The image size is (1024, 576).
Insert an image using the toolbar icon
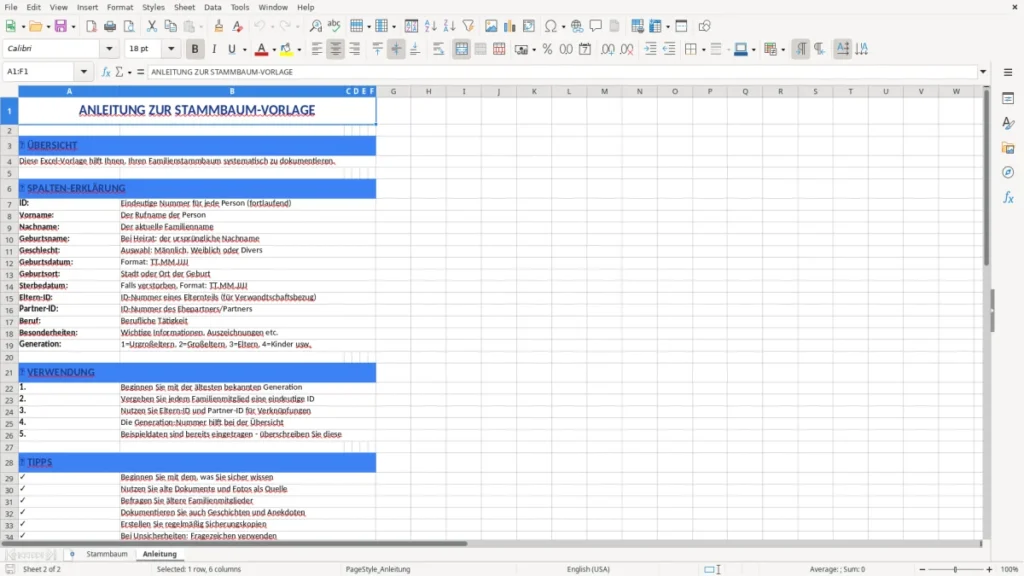pyautogui.click(x=491, y=26)
